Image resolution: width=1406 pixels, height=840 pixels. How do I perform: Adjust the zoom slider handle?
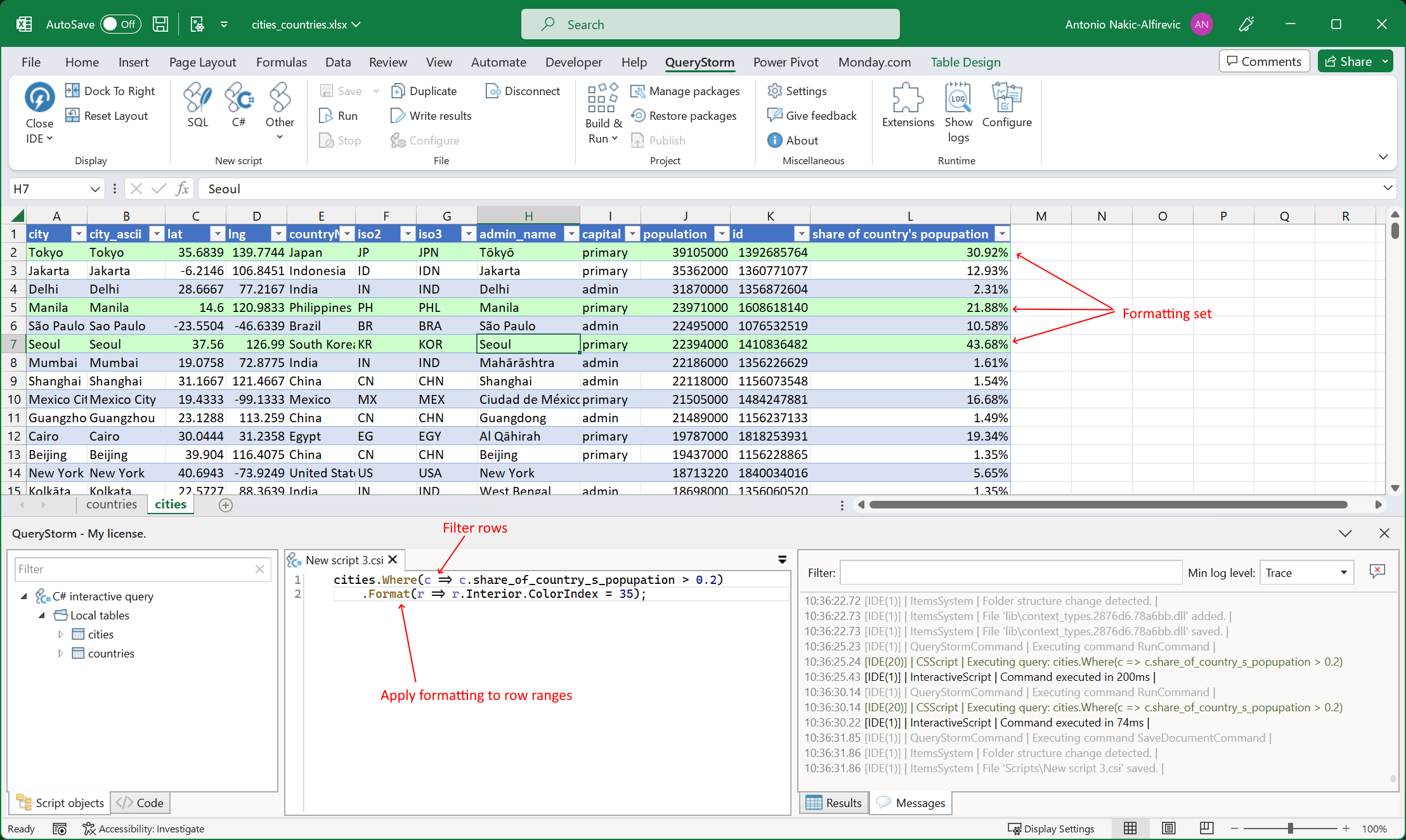pyautogui.click(x=1290, y=828)
